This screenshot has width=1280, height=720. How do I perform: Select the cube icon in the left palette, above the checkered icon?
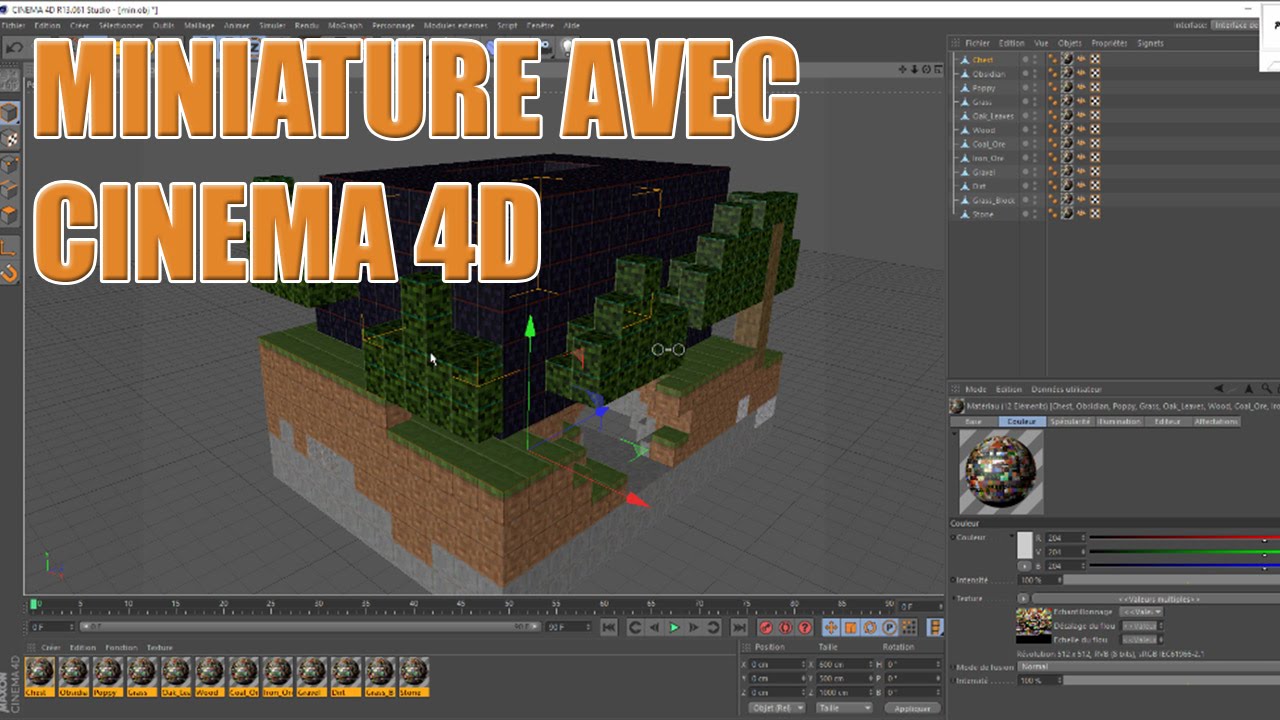tap(9, 114)
